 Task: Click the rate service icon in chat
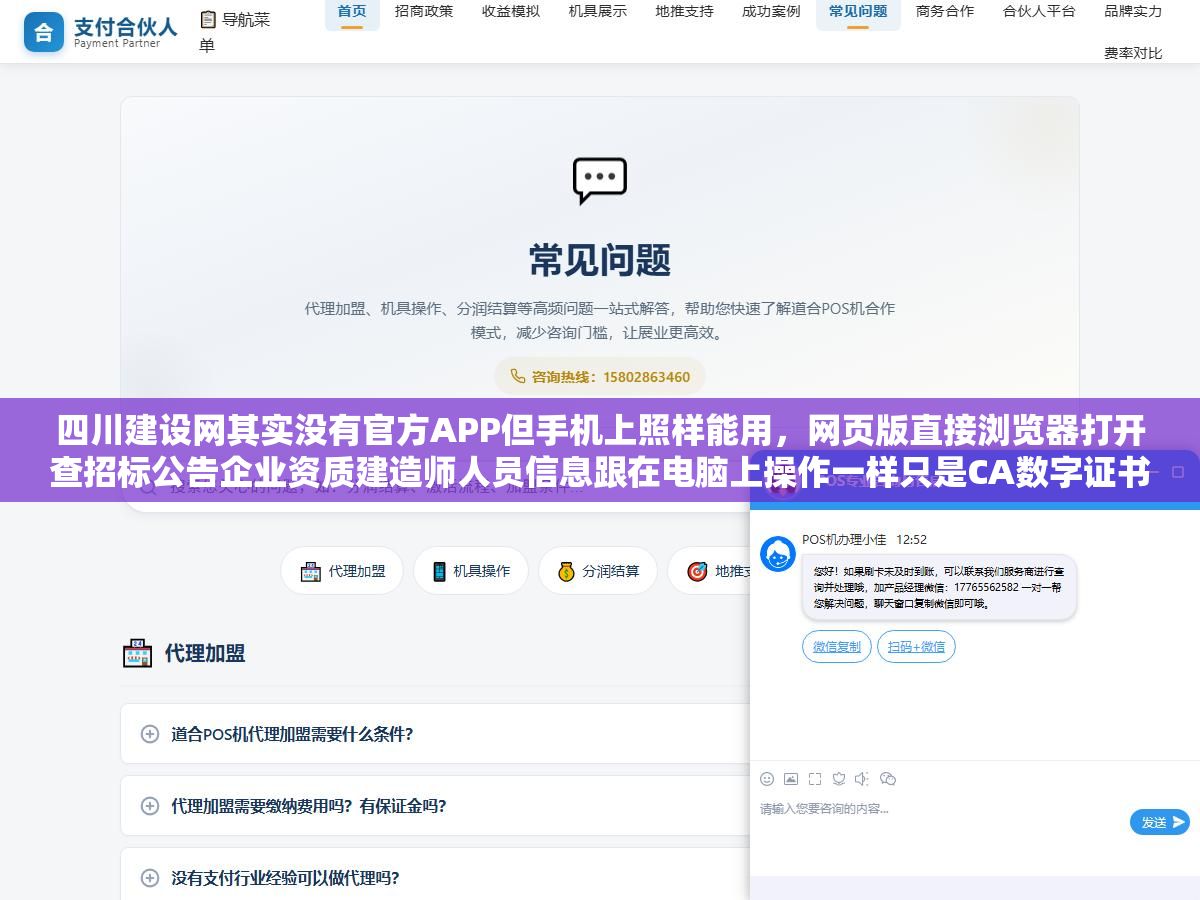pos(839,779)
